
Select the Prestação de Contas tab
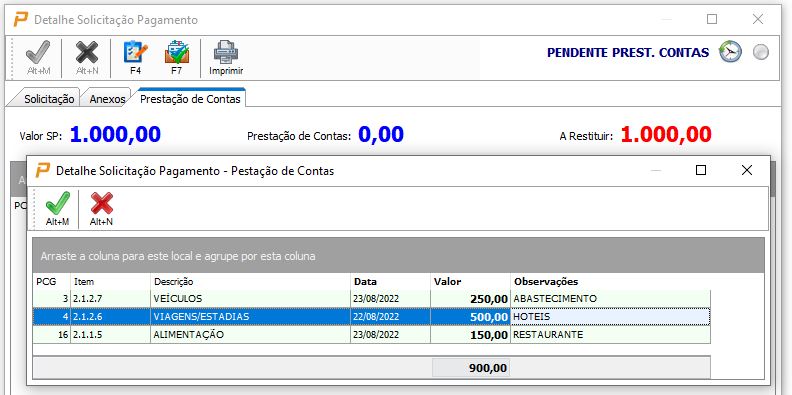pyautogui.click(x=190, y=98)
